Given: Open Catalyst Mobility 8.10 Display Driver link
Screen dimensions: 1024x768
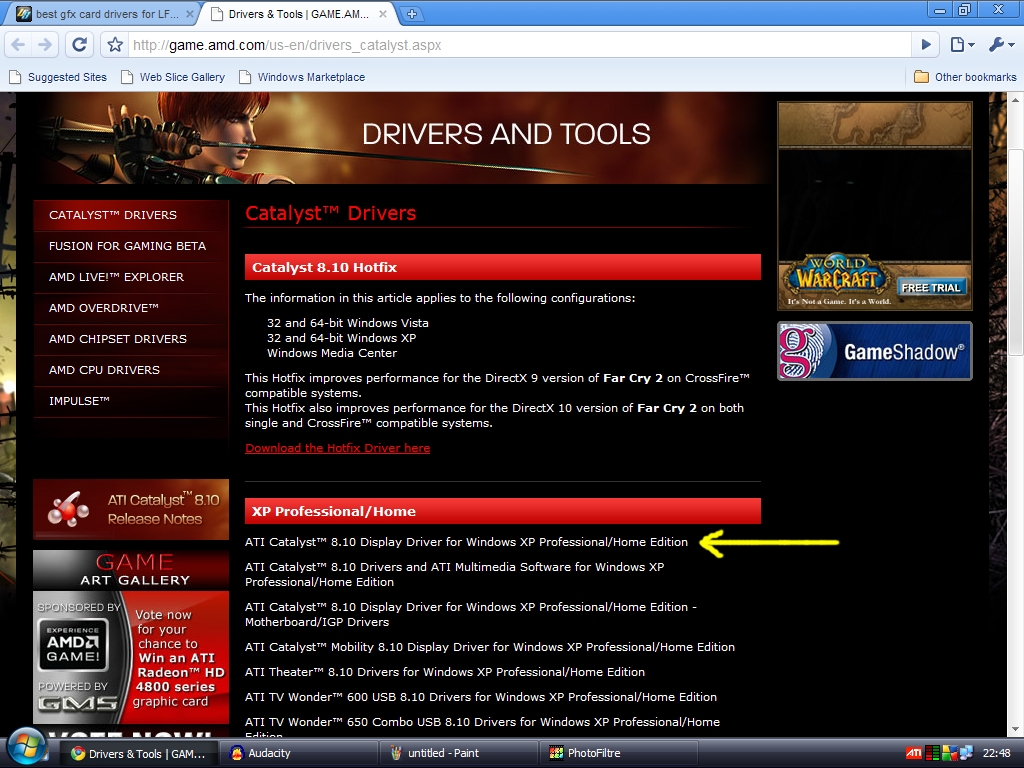Looking at the screenshot, I should [490, 647].
